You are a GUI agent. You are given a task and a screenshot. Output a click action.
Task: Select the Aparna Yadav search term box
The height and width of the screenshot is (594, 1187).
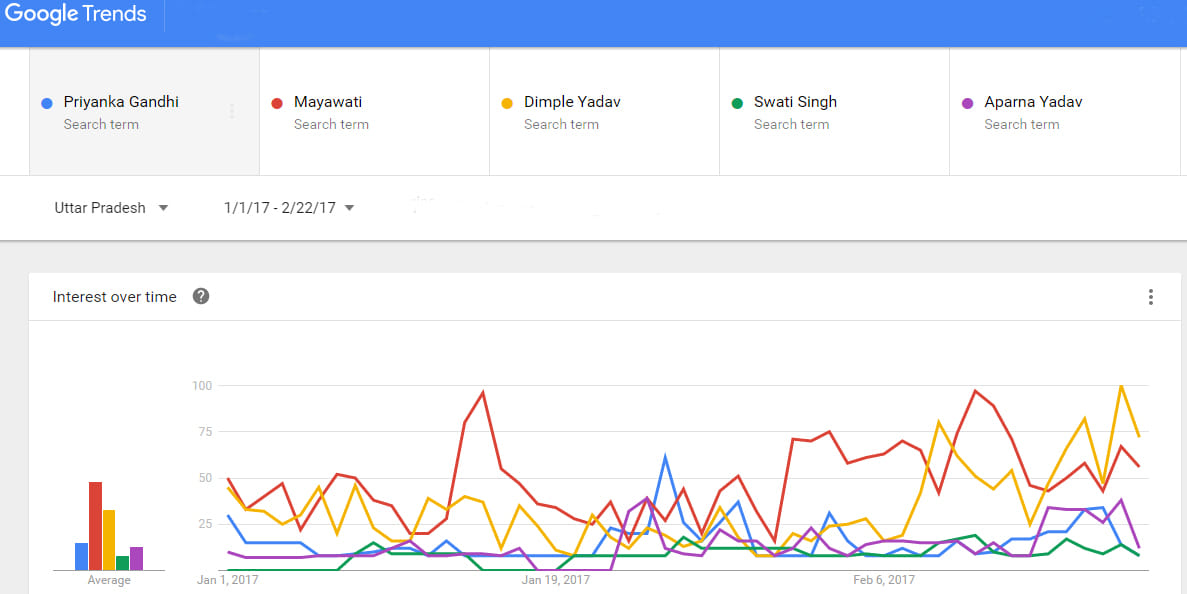coord(1064,112)
